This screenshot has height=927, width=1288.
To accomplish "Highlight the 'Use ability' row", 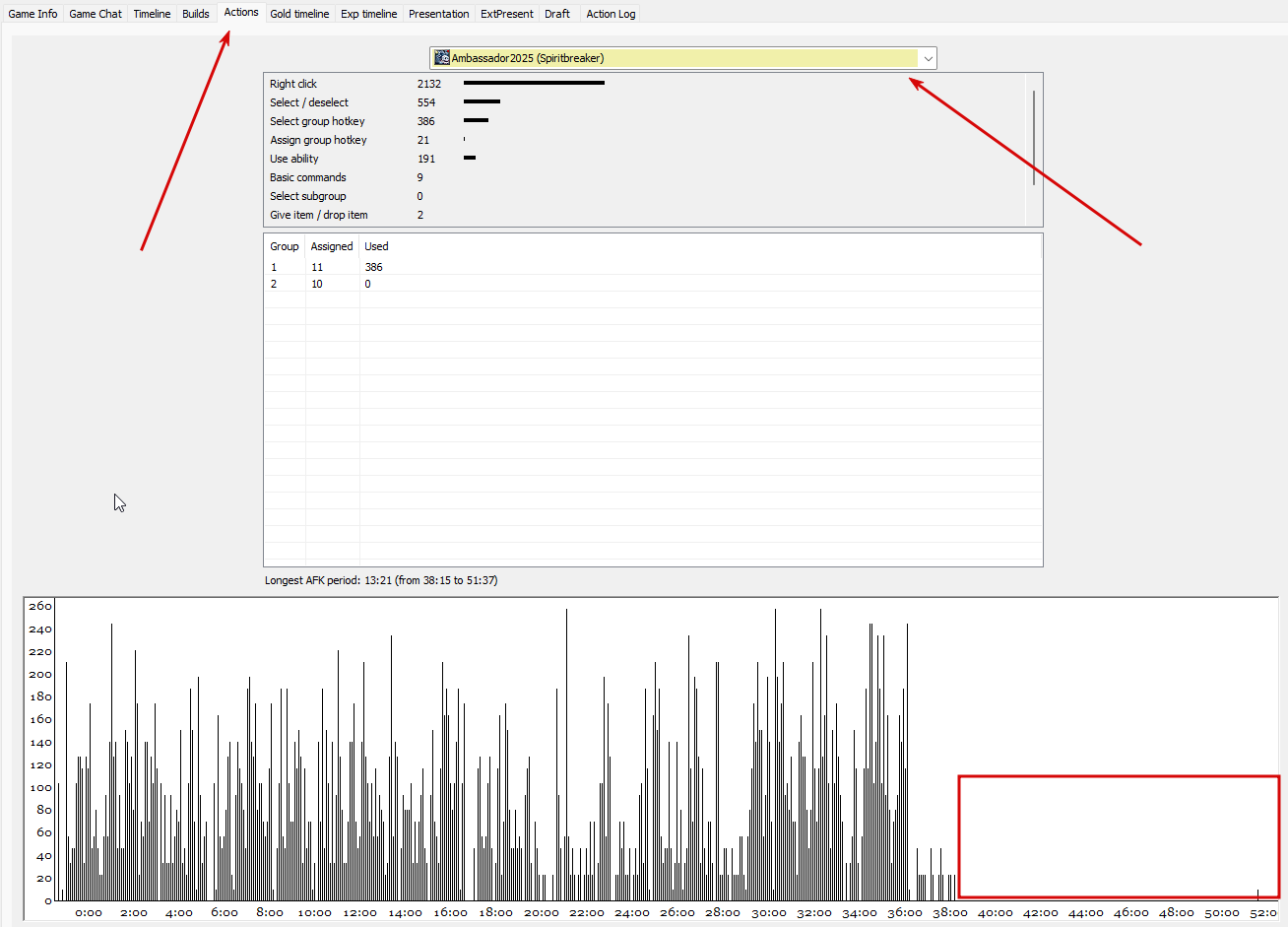I will pos(645,159).
